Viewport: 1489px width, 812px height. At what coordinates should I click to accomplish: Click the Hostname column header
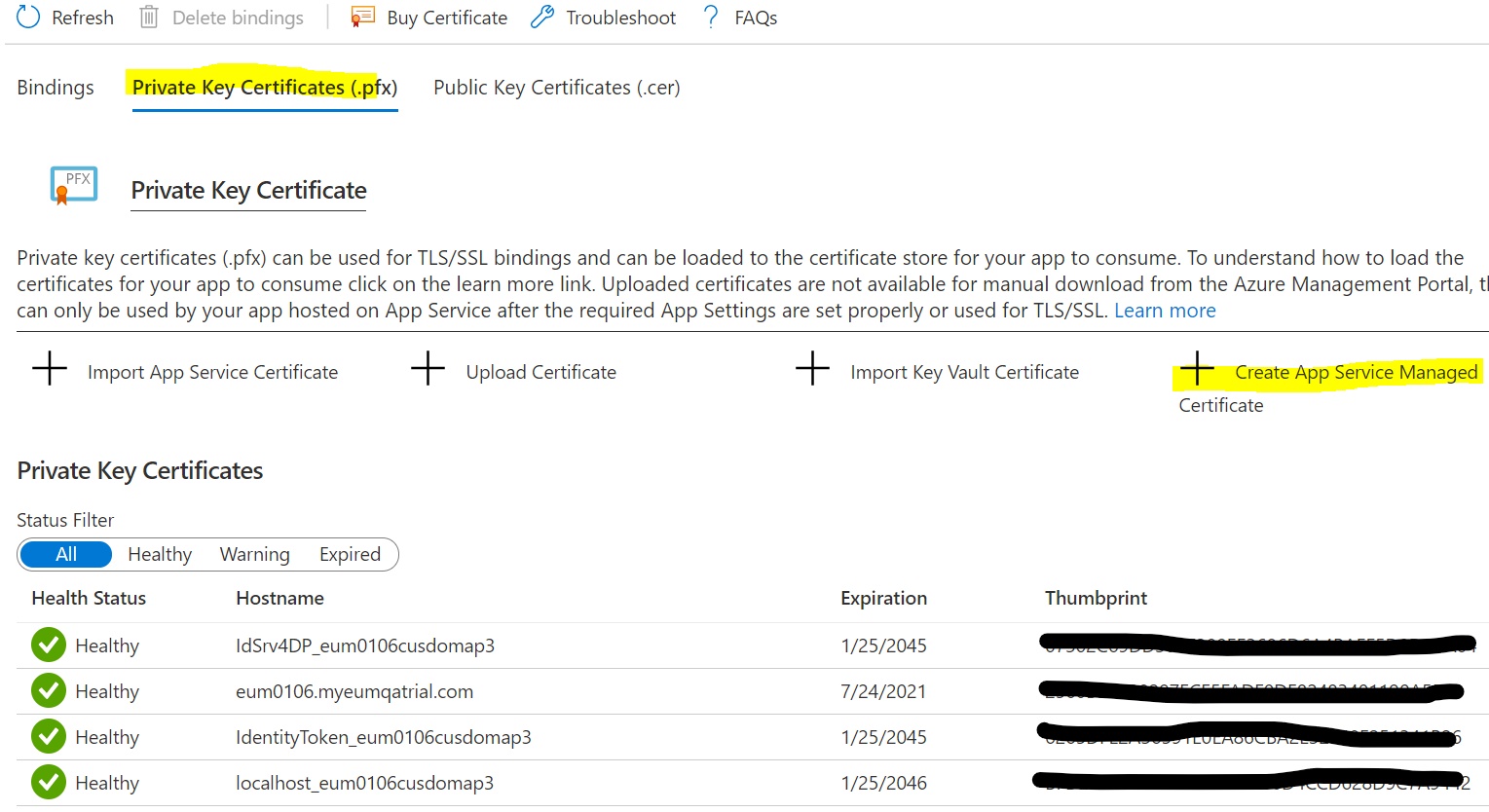[x=279, y=598]
